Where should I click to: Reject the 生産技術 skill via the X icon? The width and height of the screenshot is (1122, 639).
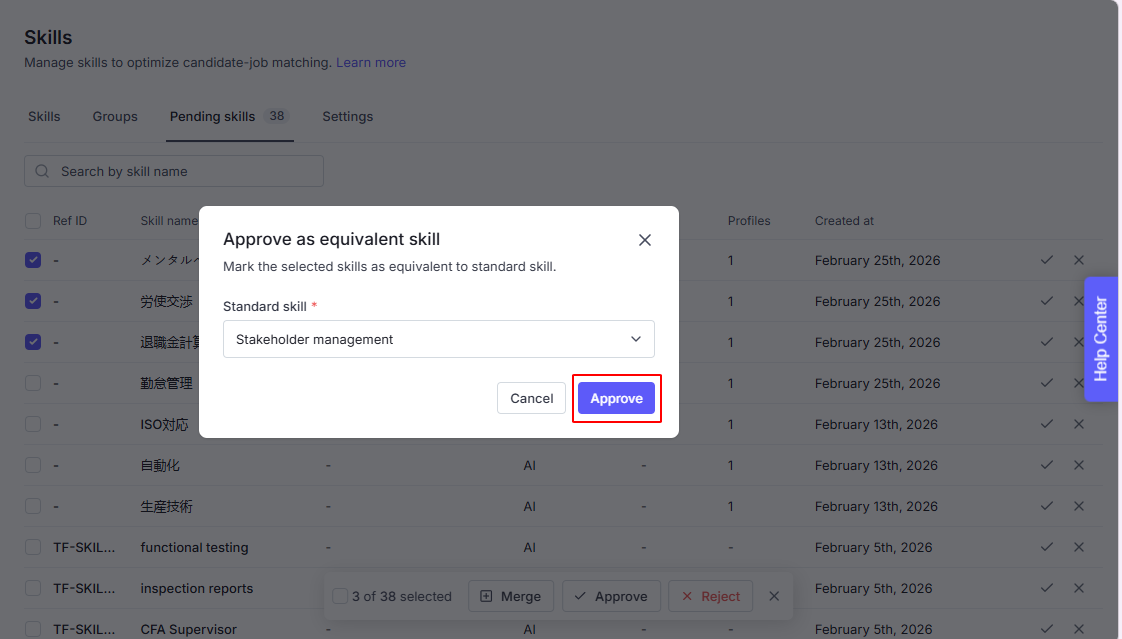(x=1079, y=506)
